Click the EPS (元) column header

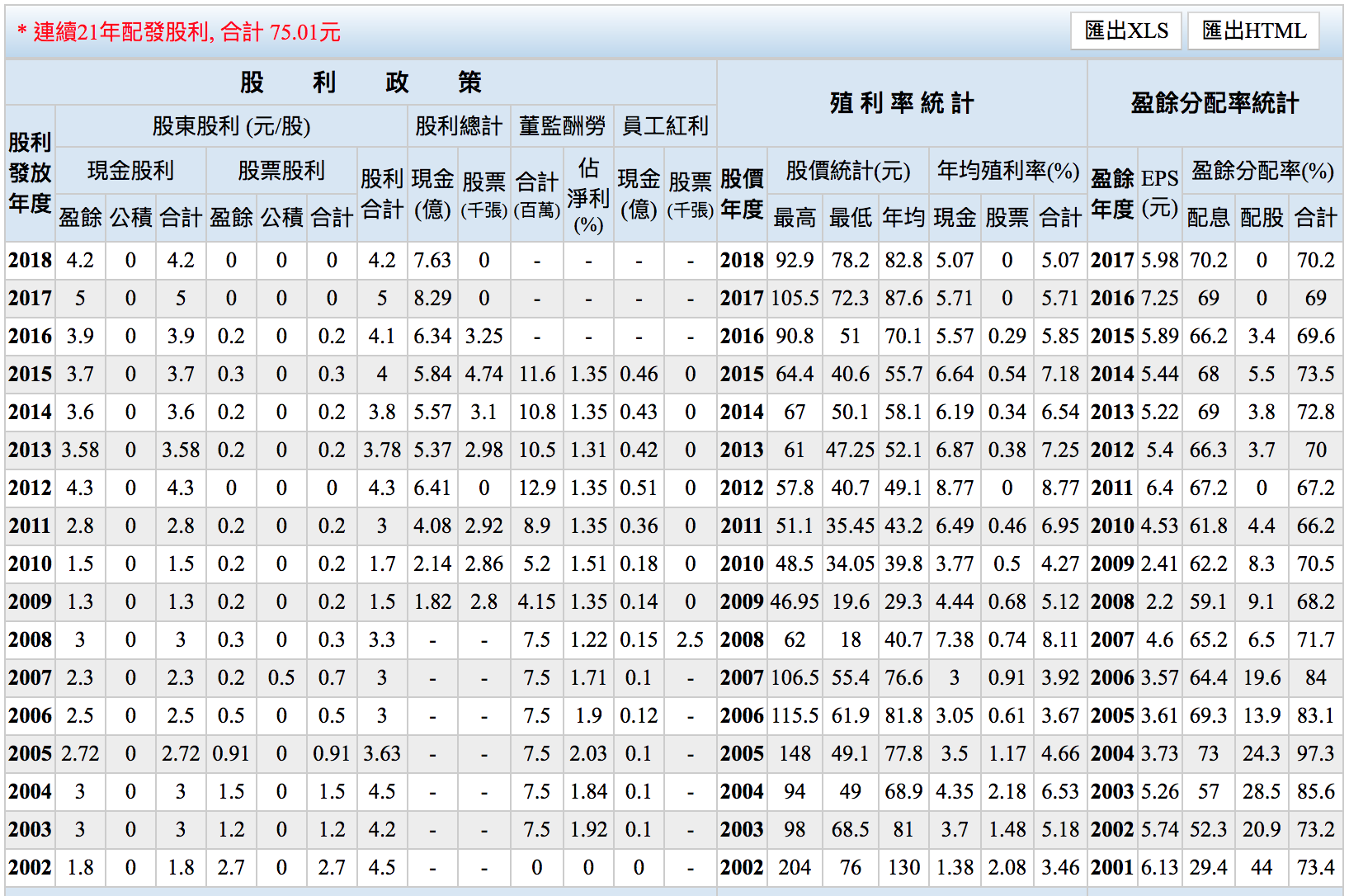1159,193
